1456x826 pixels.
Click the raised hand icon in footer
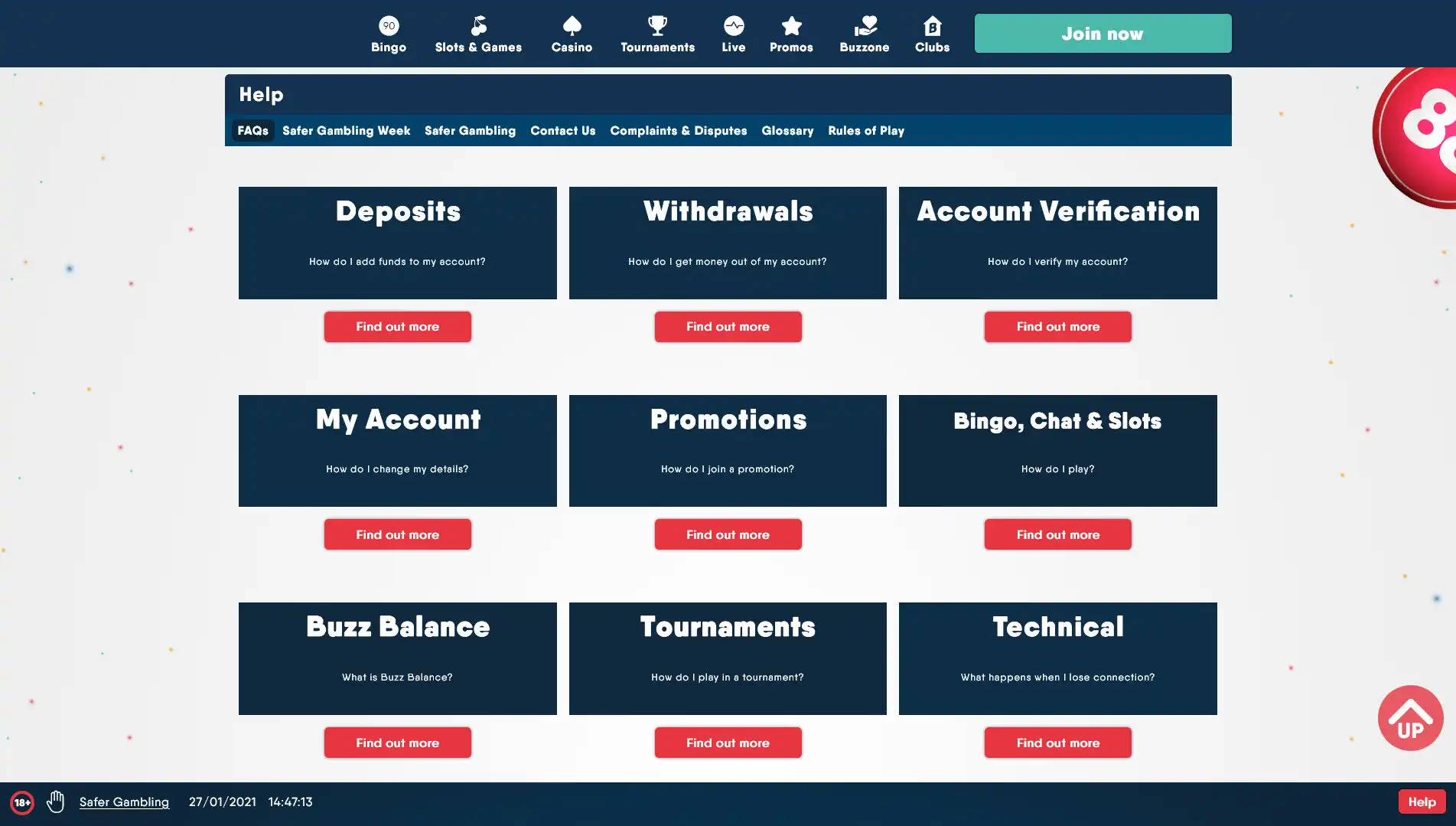[55, 802]
